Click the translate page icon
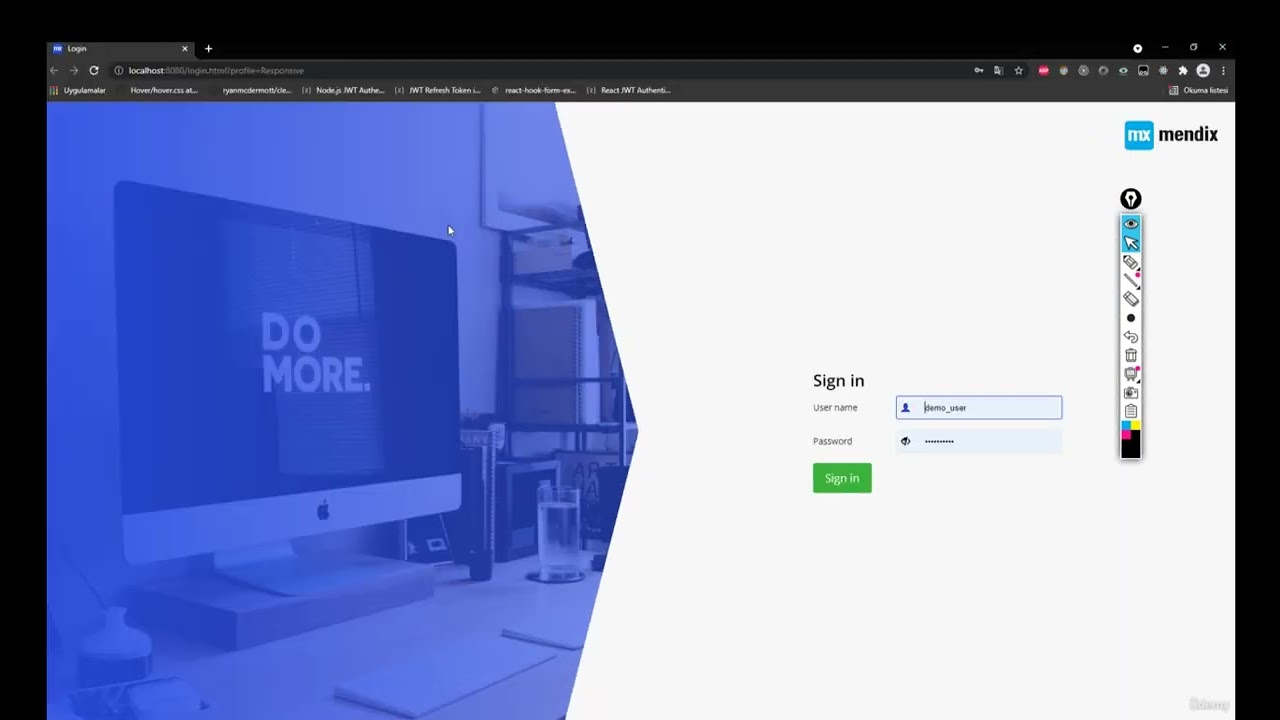 998,70
